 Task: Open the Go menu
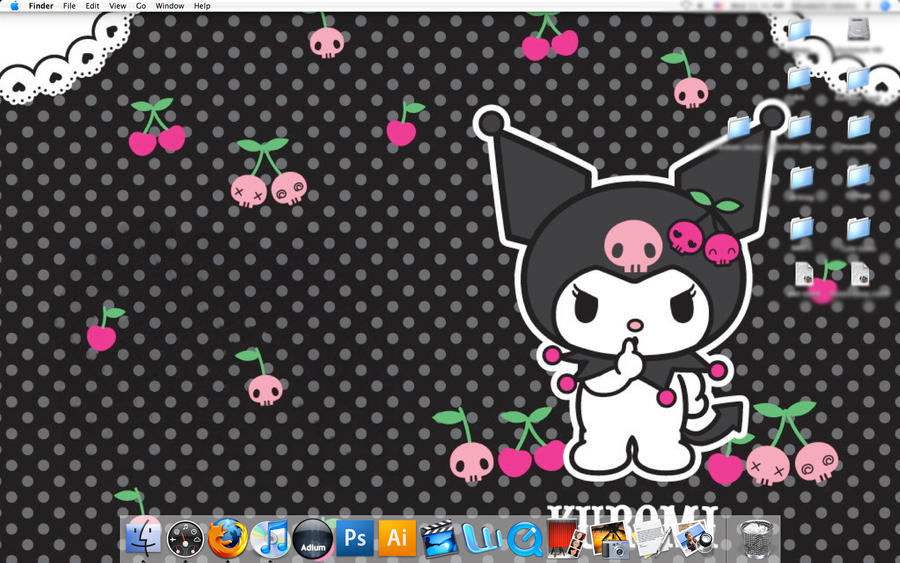(x=141, y=6)
